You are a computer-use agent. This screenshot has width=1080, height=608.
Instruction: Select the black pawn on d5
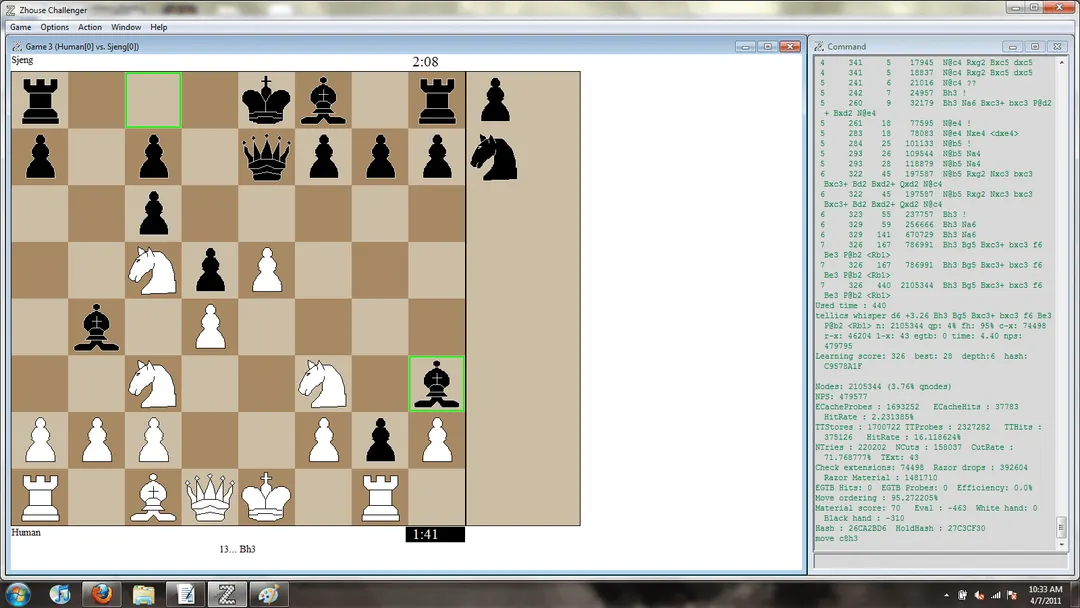tap(210, 271)
